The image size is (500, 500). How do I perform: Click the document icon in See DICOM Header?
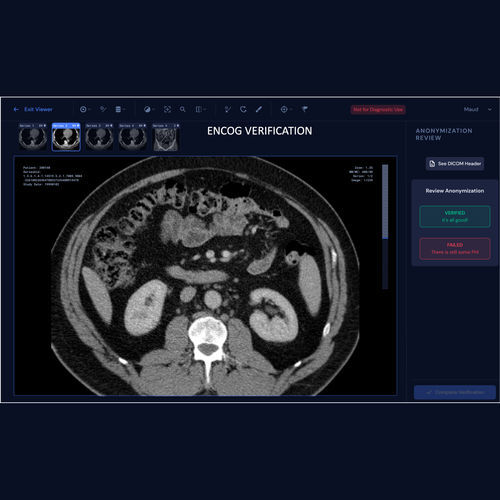432,164
